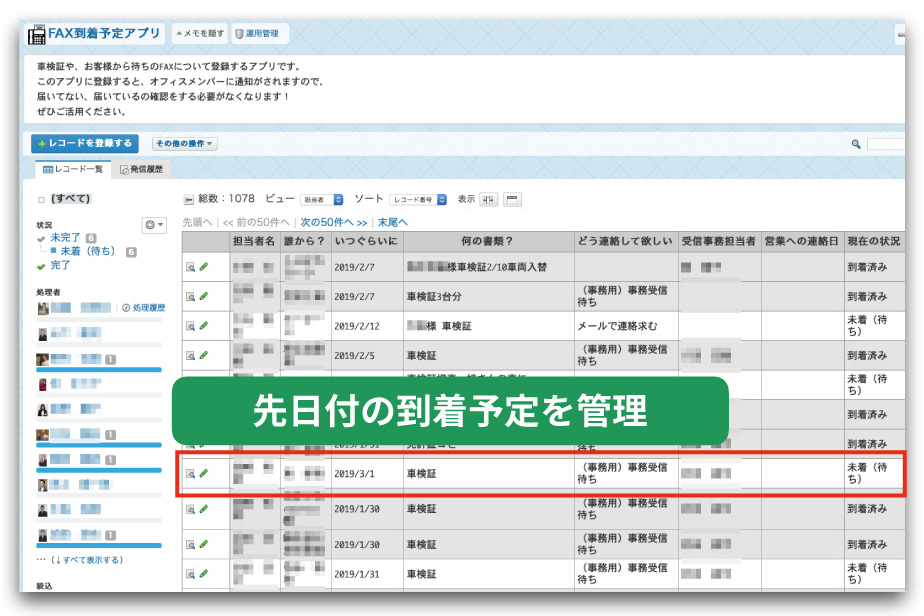Image resolution: width=924 pixels, height=616 pixels.
Task: Edit the first 2019/2/7 record with pencil
Action: point(204,267)
